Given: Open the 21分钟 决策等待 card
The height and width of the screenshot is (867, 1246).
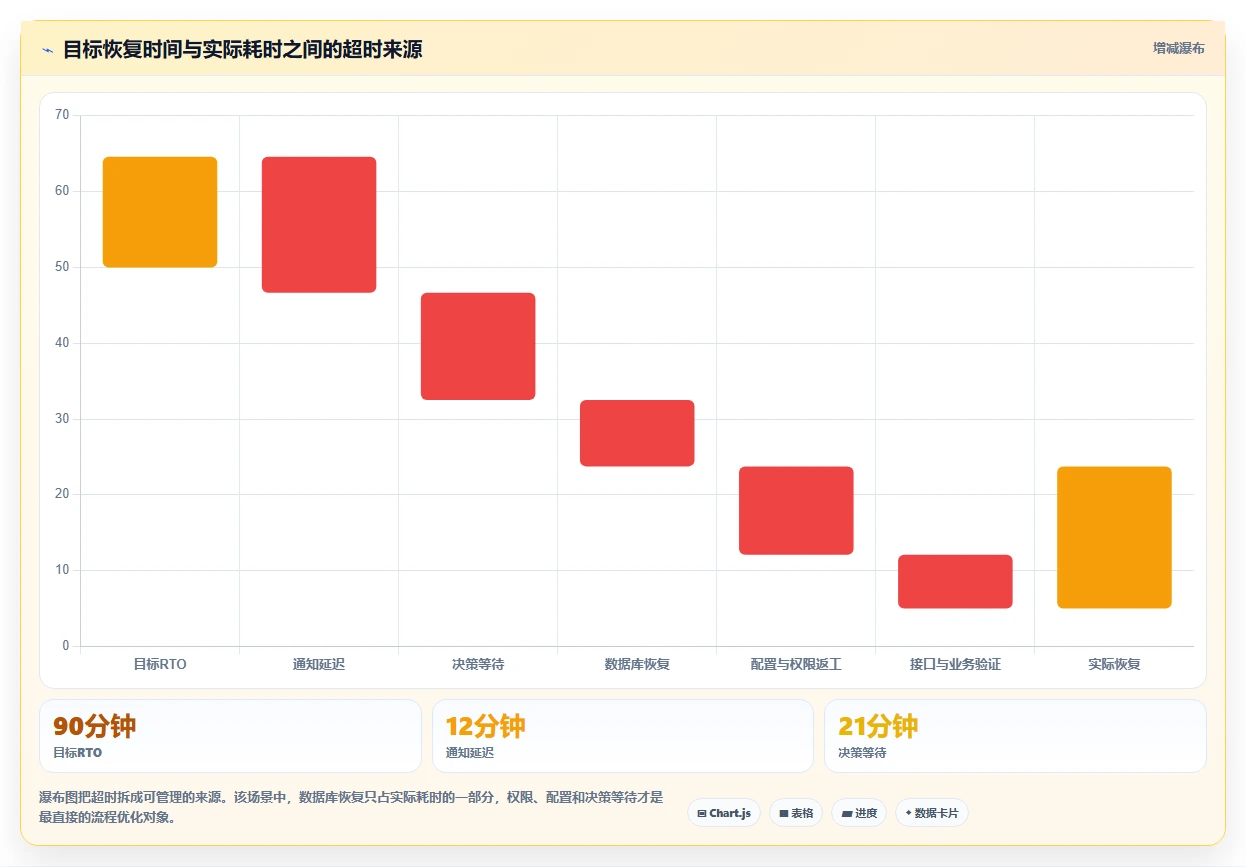Looking at the screenshot, I should (x=1015, y=736).
